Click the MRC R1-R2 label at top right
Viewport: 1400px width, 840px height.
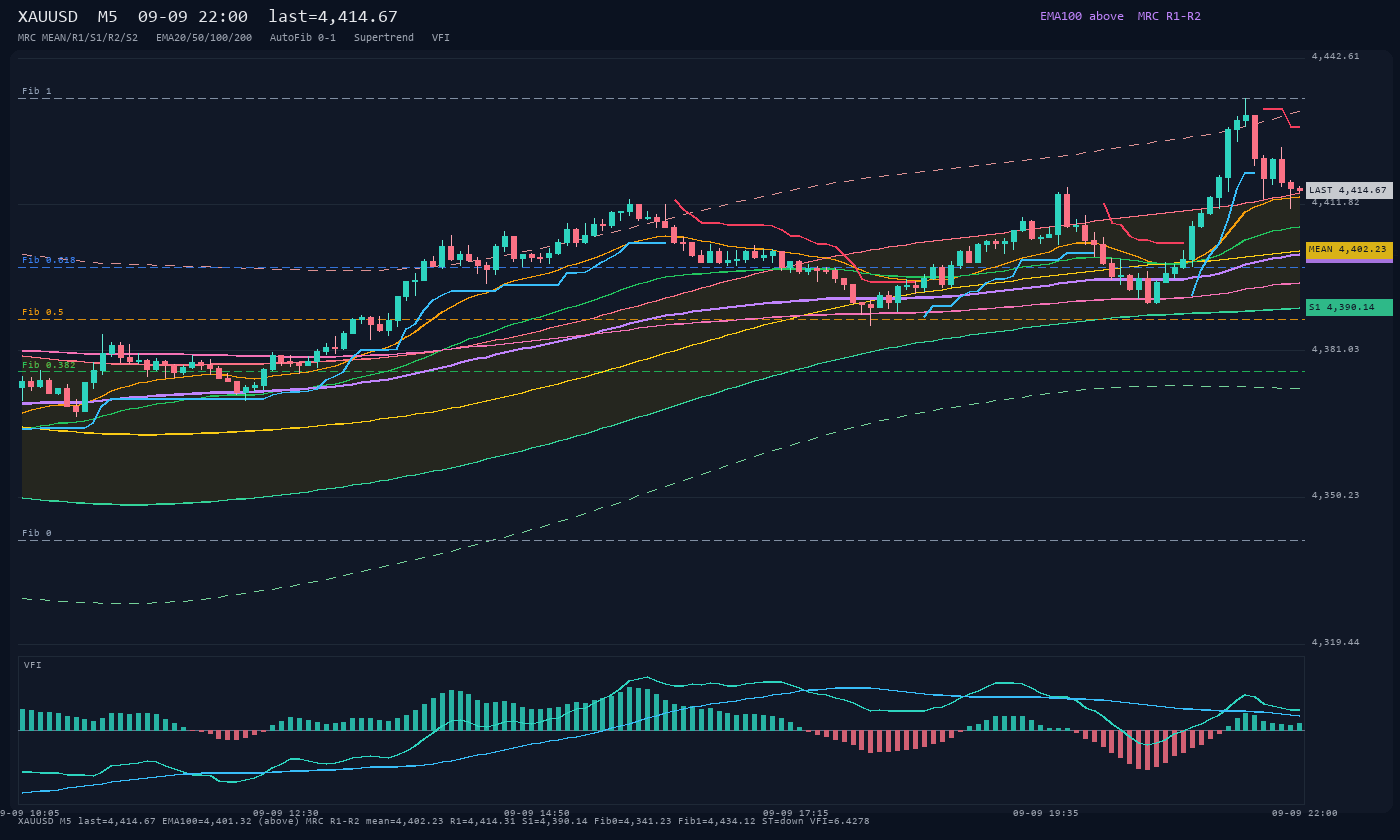(x=1169, y=16)
